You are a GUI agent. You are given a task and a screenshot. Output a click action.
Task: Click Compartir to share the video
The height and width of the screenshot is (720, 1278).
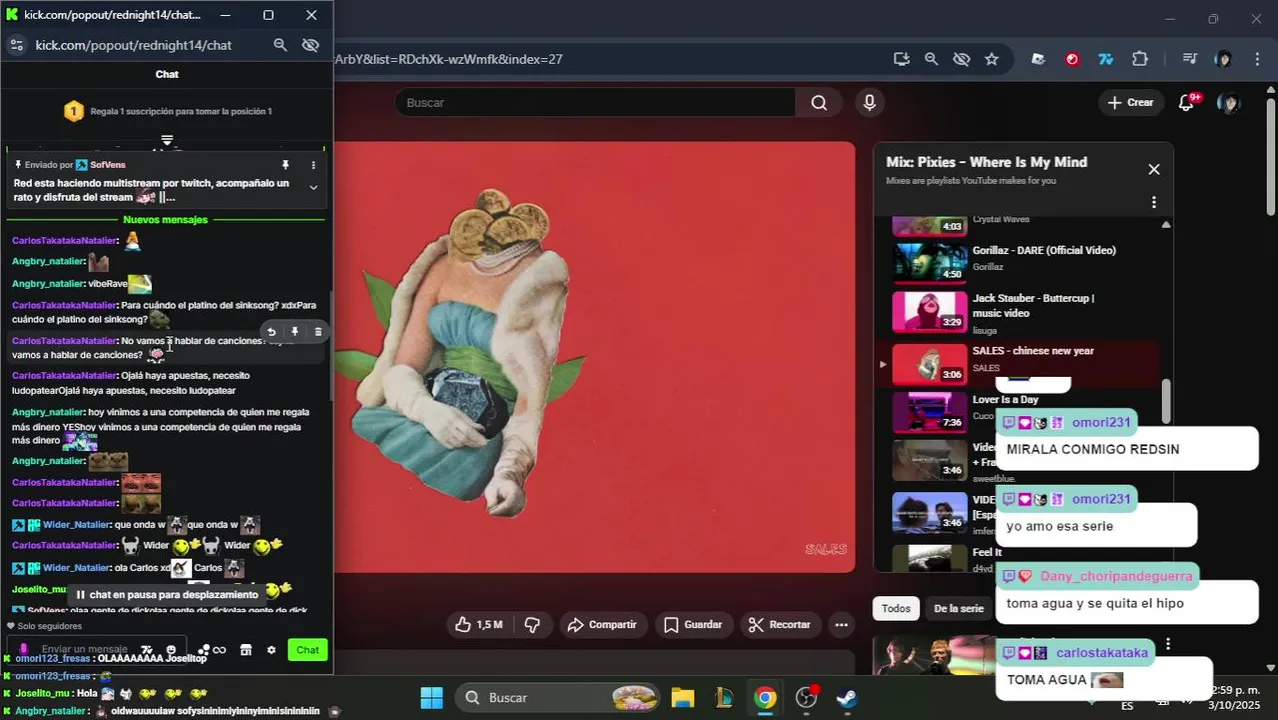(x=602, y=624)
